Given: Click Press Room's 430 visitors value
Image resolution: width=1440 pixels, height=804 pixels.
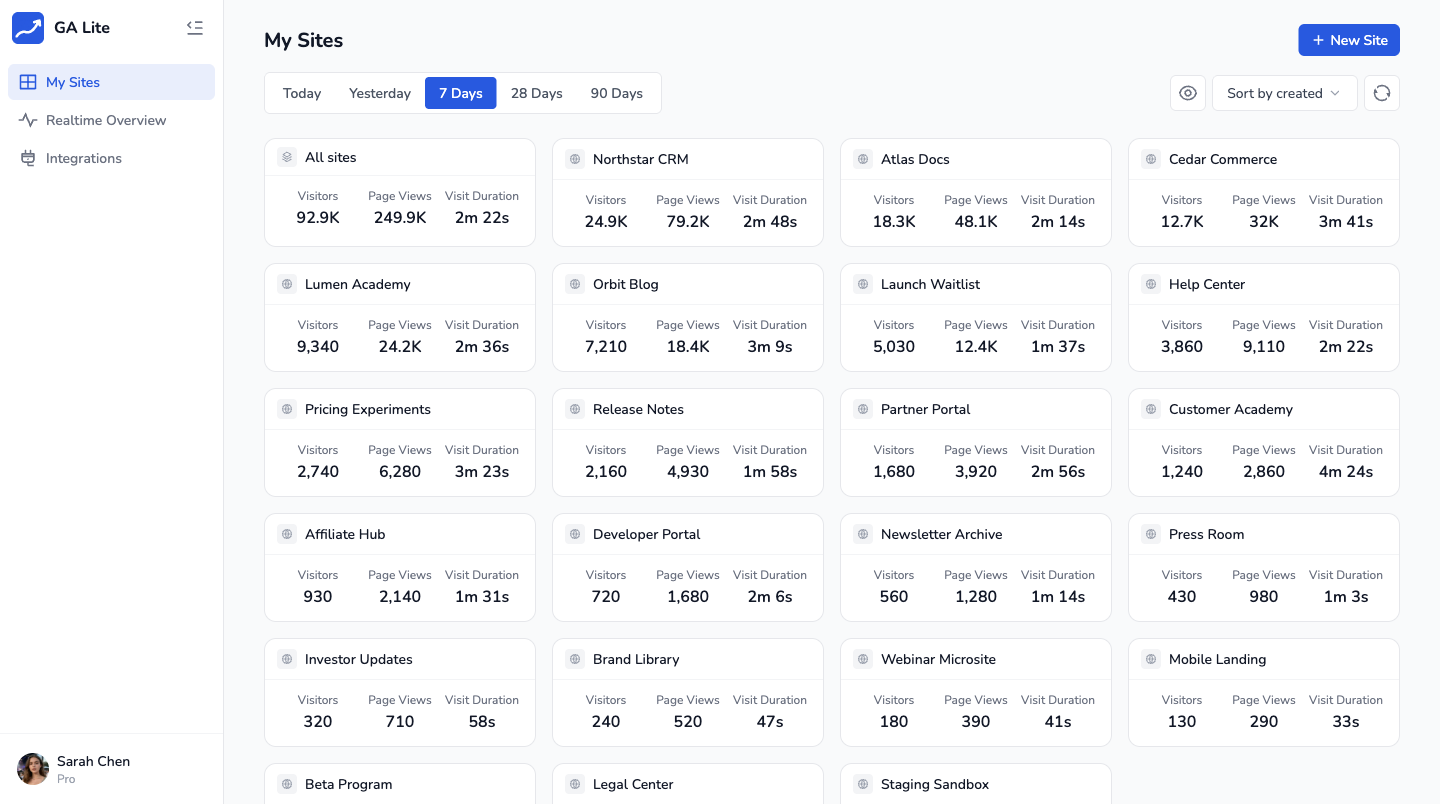Looking at the screenshot, I should (x=1182, y=596).
